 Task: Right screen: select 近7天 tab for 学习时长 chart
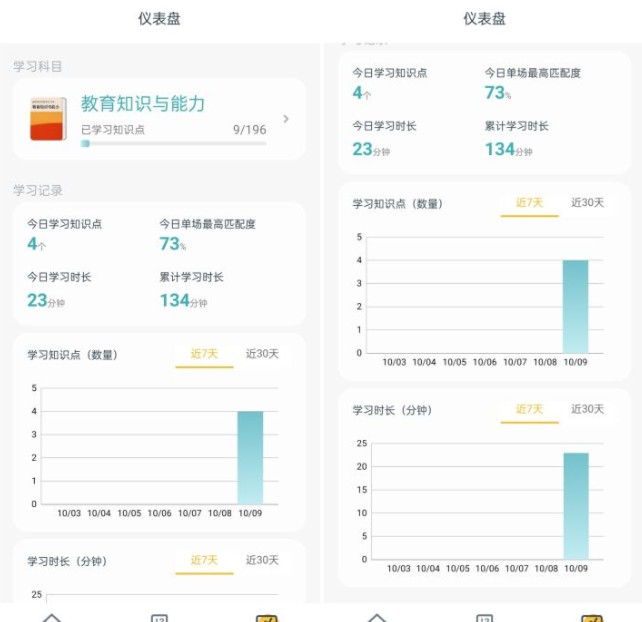[529, 410]
